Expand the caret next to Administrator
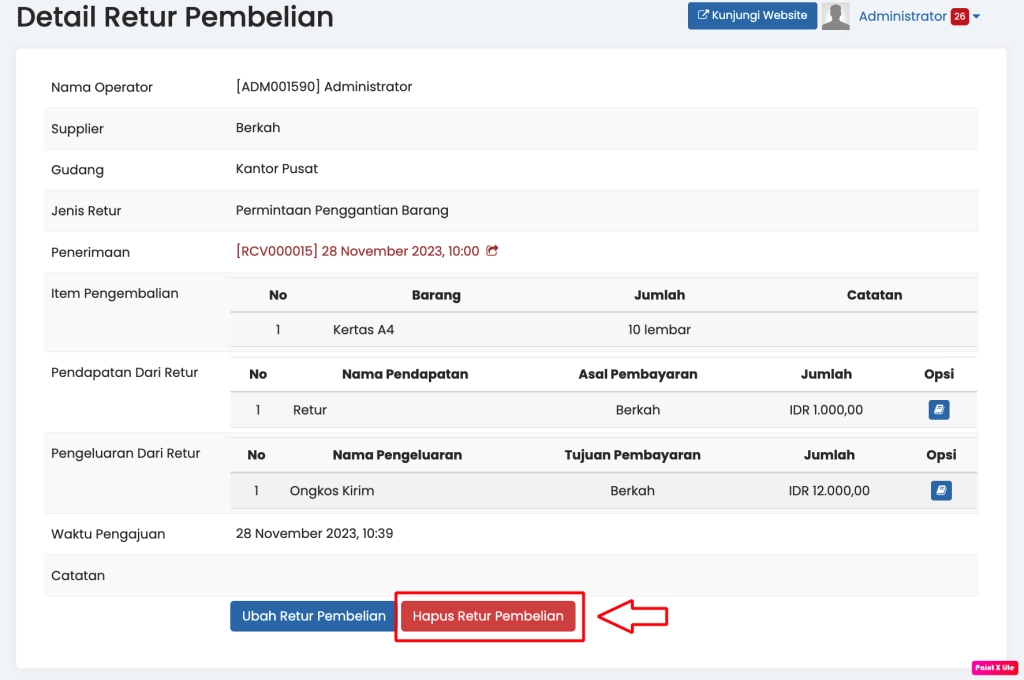Image resolution: width=1024 pixels, height=680 pixels. [977, 17]
